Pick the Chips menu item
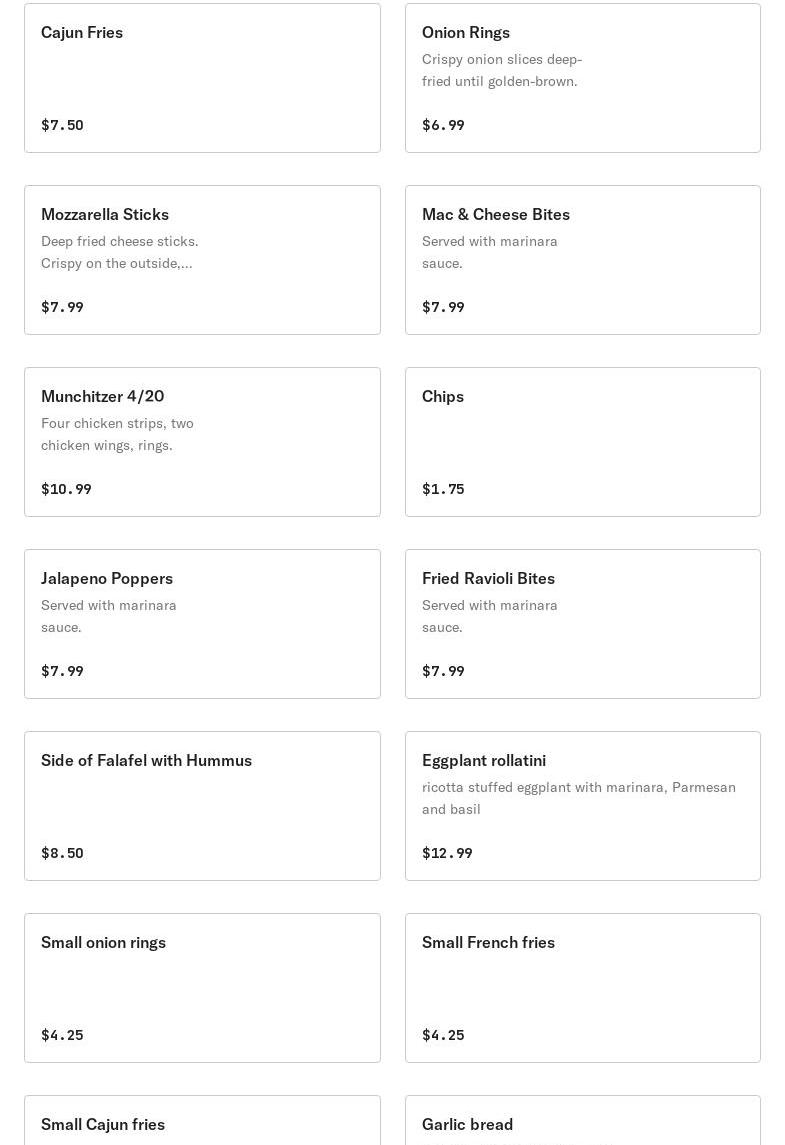 point(582,442)
